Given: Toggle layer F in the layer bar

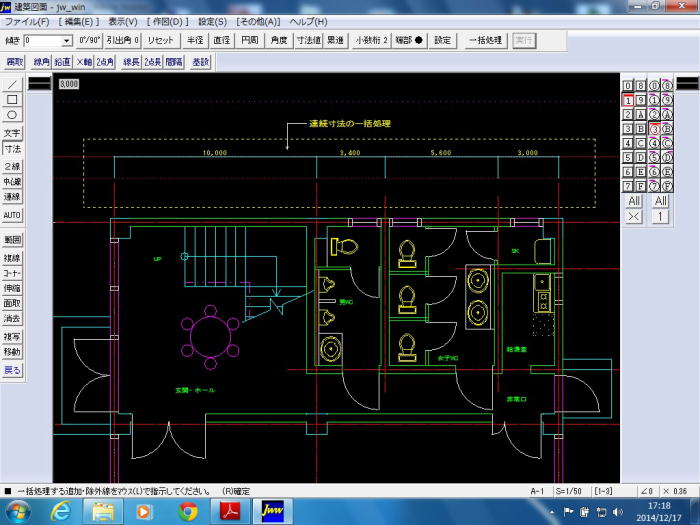Looking at the screenshot, I should (x=641, y=186).
